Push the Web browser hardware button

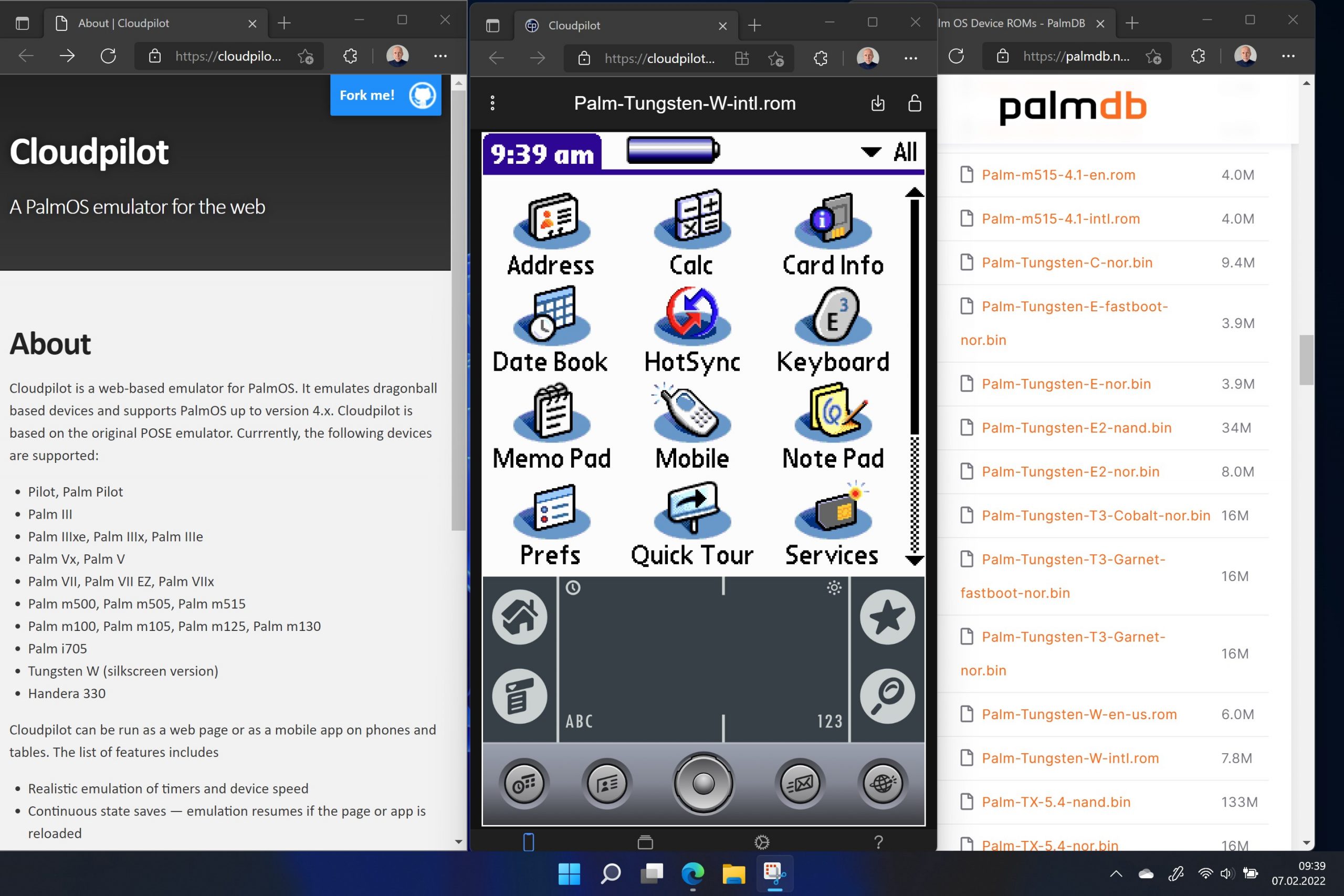tap(883, 784)
